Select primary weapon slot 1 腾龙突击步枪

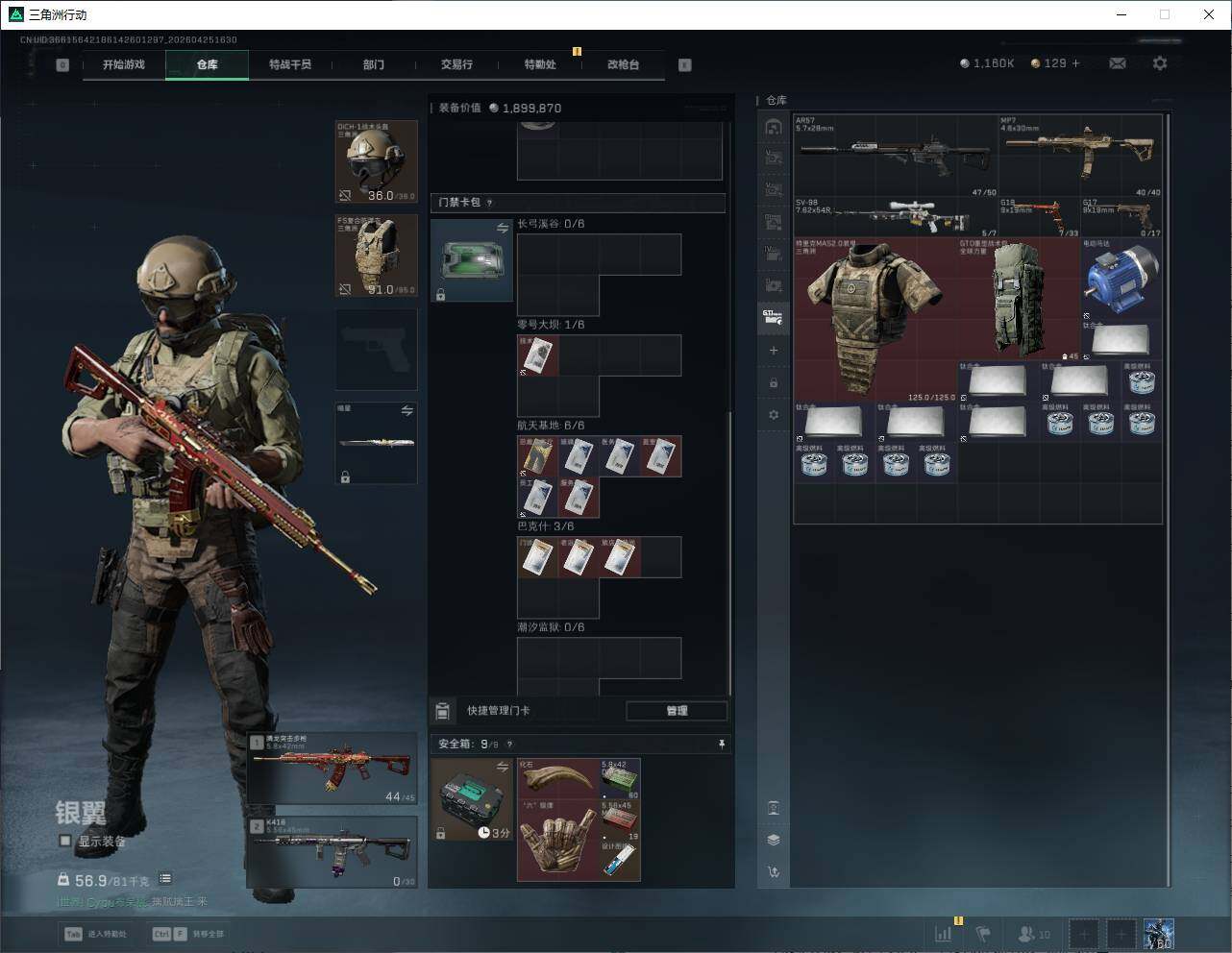333,769
